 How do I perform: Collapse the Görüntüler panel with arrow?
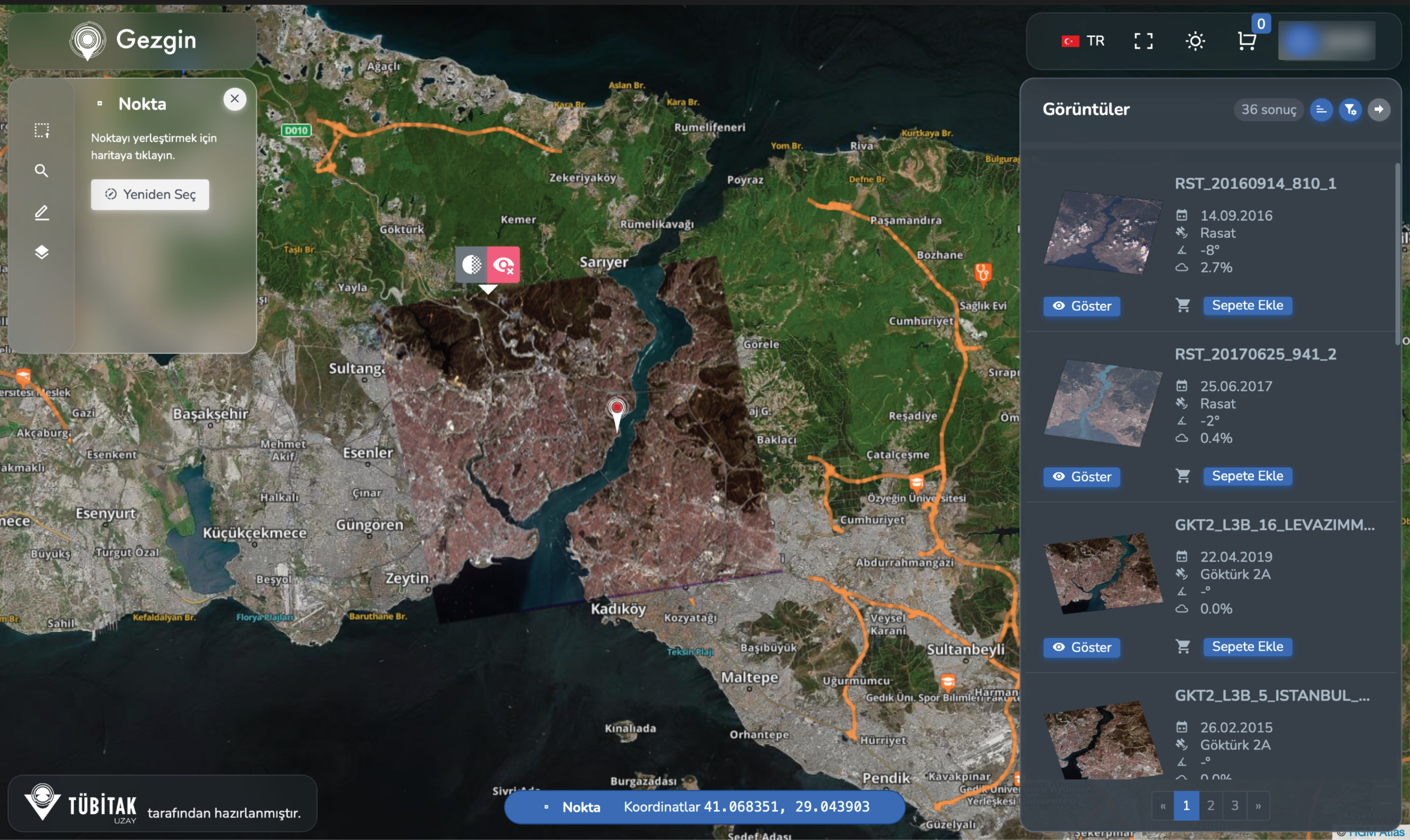tap(1379, 109)
